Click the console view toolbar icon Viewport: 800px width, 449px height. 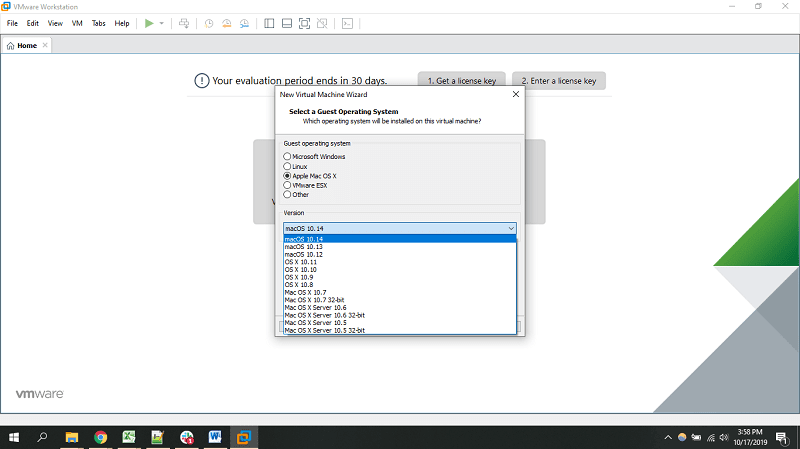[347, 23]
